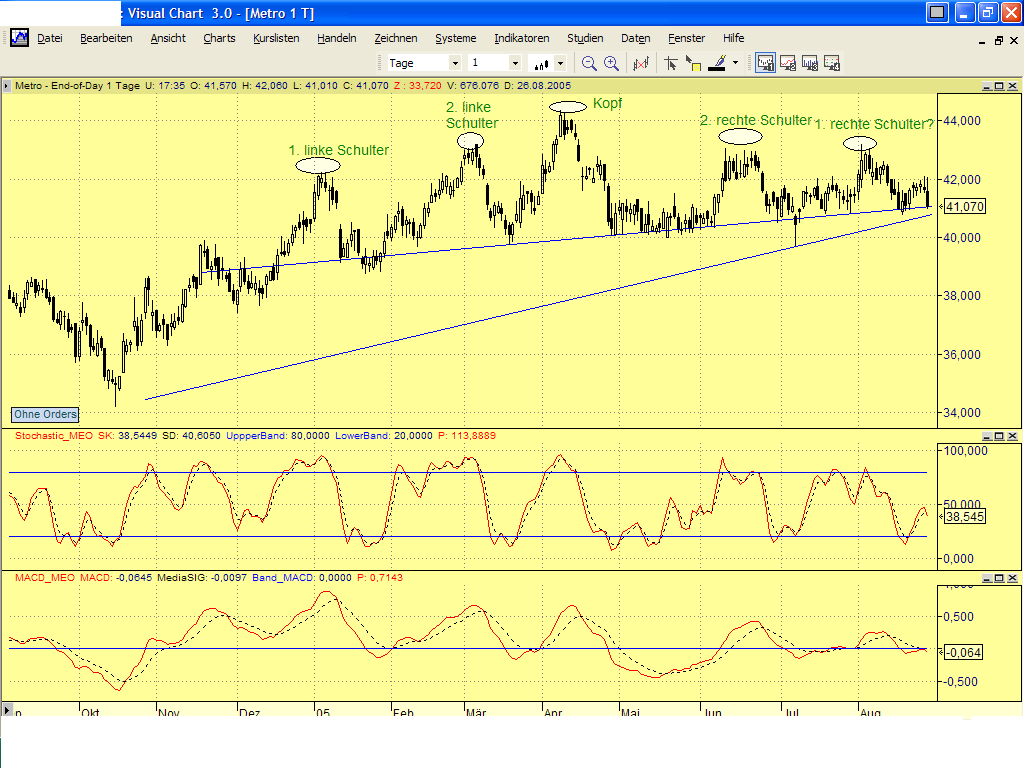
Task: Select the Zoom Out magnifier tool
Action: point(589,62)
